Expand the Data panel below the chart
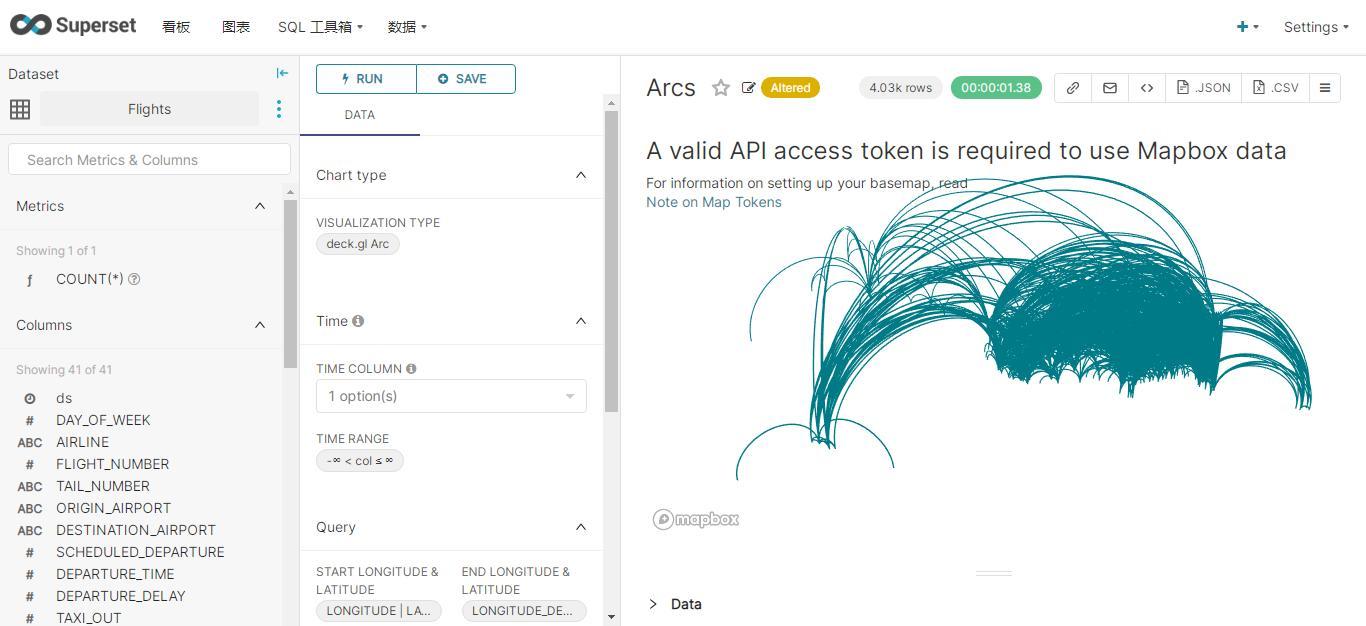 (654, 604)
